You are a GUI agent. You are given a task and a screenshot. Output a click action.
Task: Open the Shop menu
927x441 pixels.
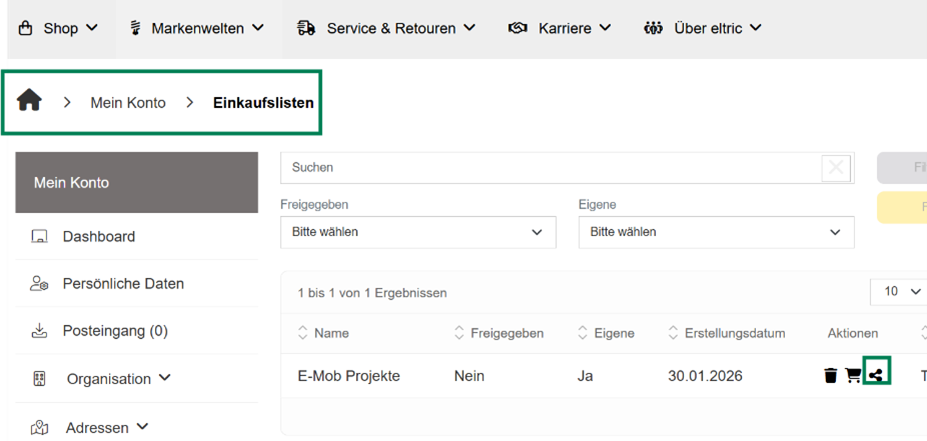(58, 28)
